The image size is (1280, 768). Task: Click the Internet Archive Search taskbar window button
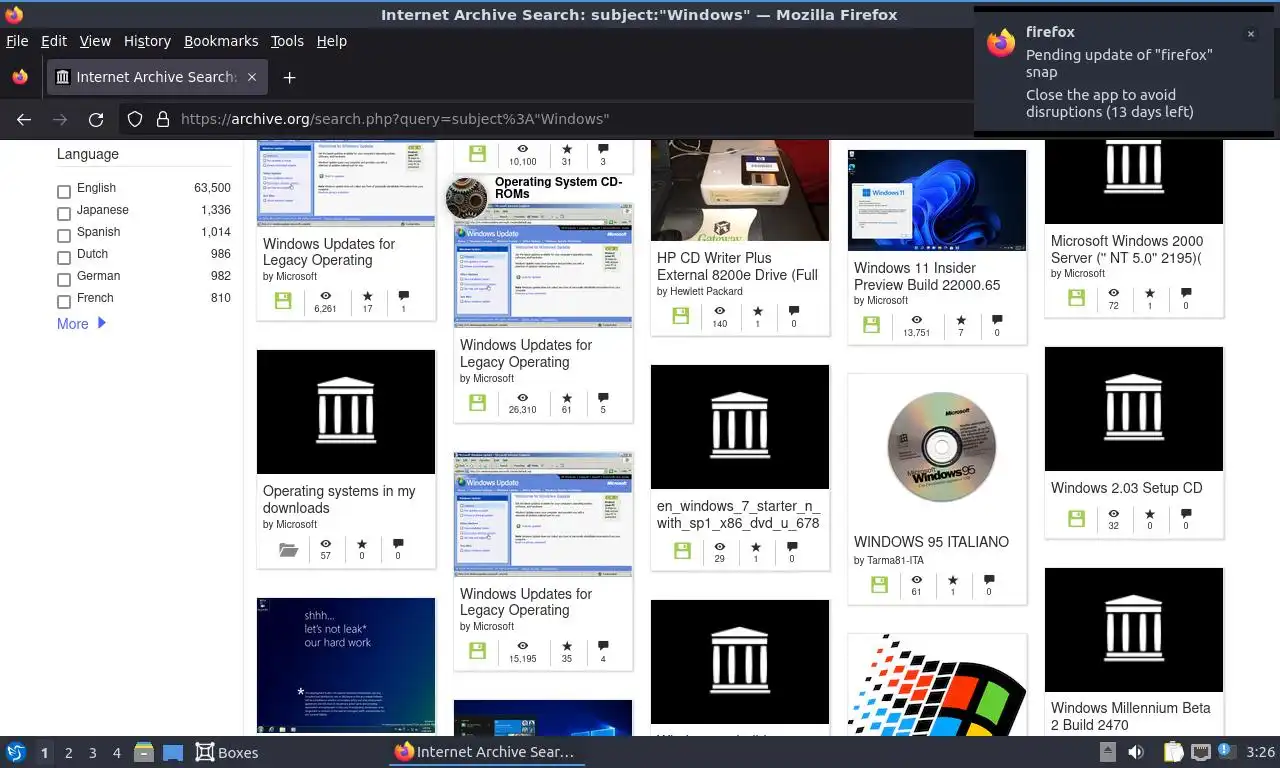[x=485, y=752]
